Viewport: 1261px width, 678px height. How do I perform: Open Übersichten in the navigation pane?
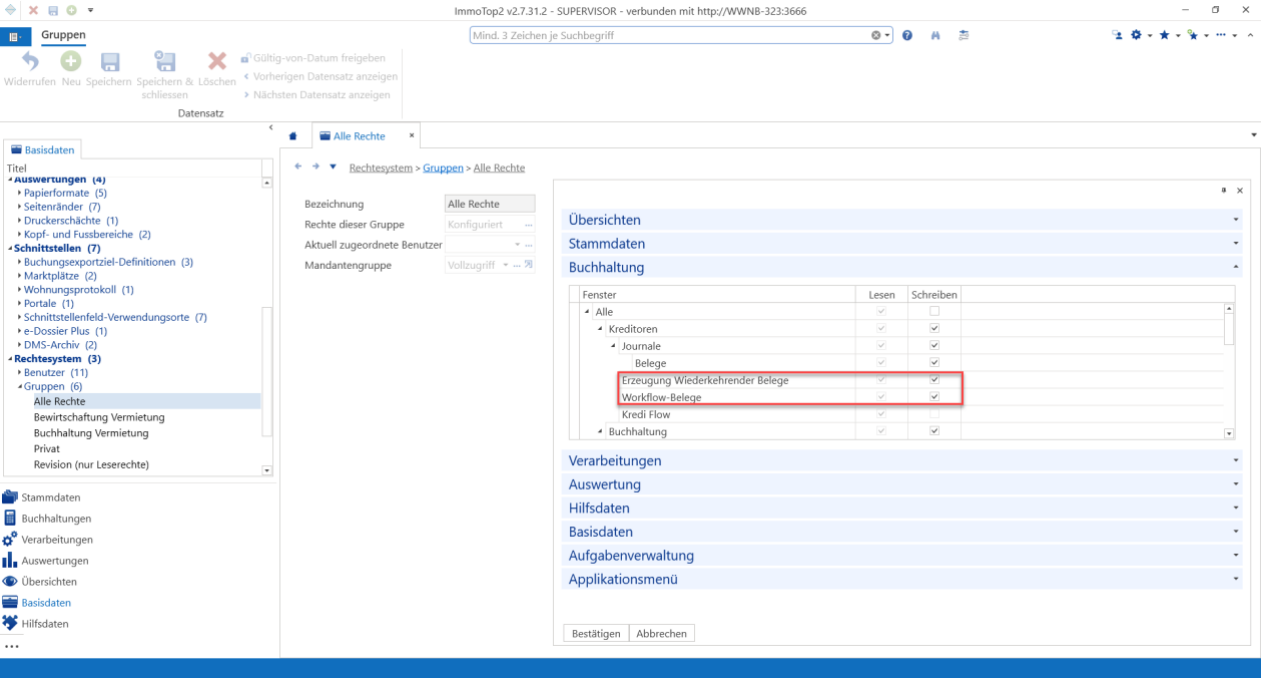pyautogui.click(x=49, y=581)
